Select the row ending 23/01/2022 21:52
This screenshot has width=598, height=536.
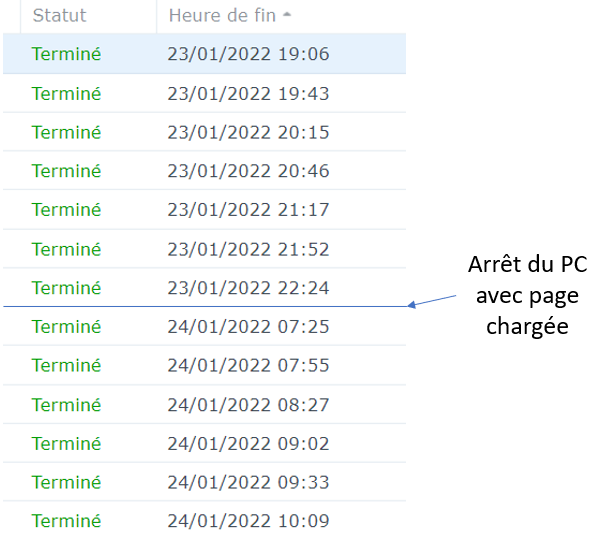[204, 249]
